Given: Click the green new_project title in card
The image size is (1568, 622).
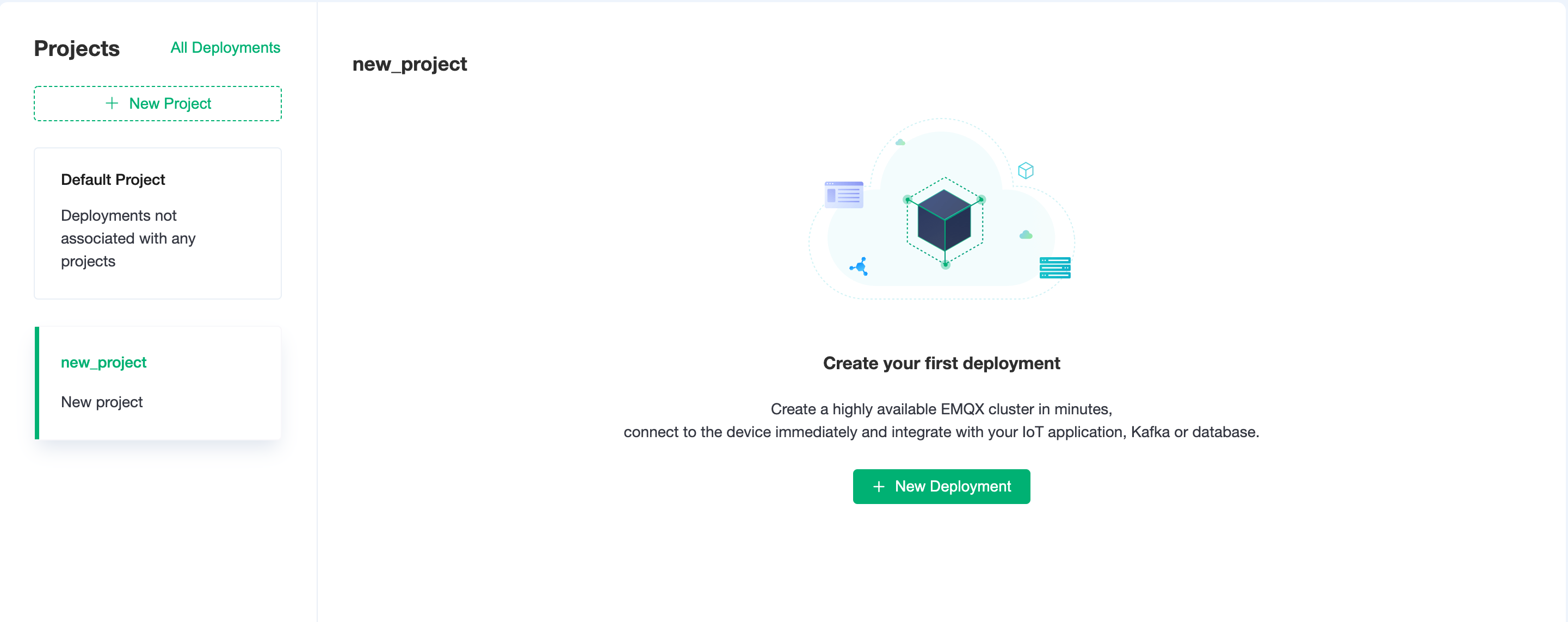Looking at the screenshot, I should tap(103, 362).
